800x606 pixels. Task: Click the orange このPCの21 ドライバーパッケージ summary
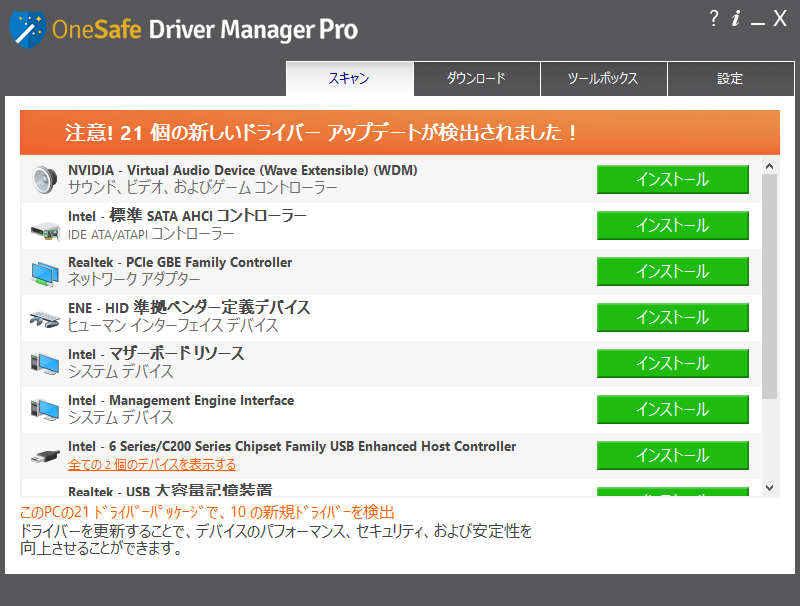[x=207, y=512]
